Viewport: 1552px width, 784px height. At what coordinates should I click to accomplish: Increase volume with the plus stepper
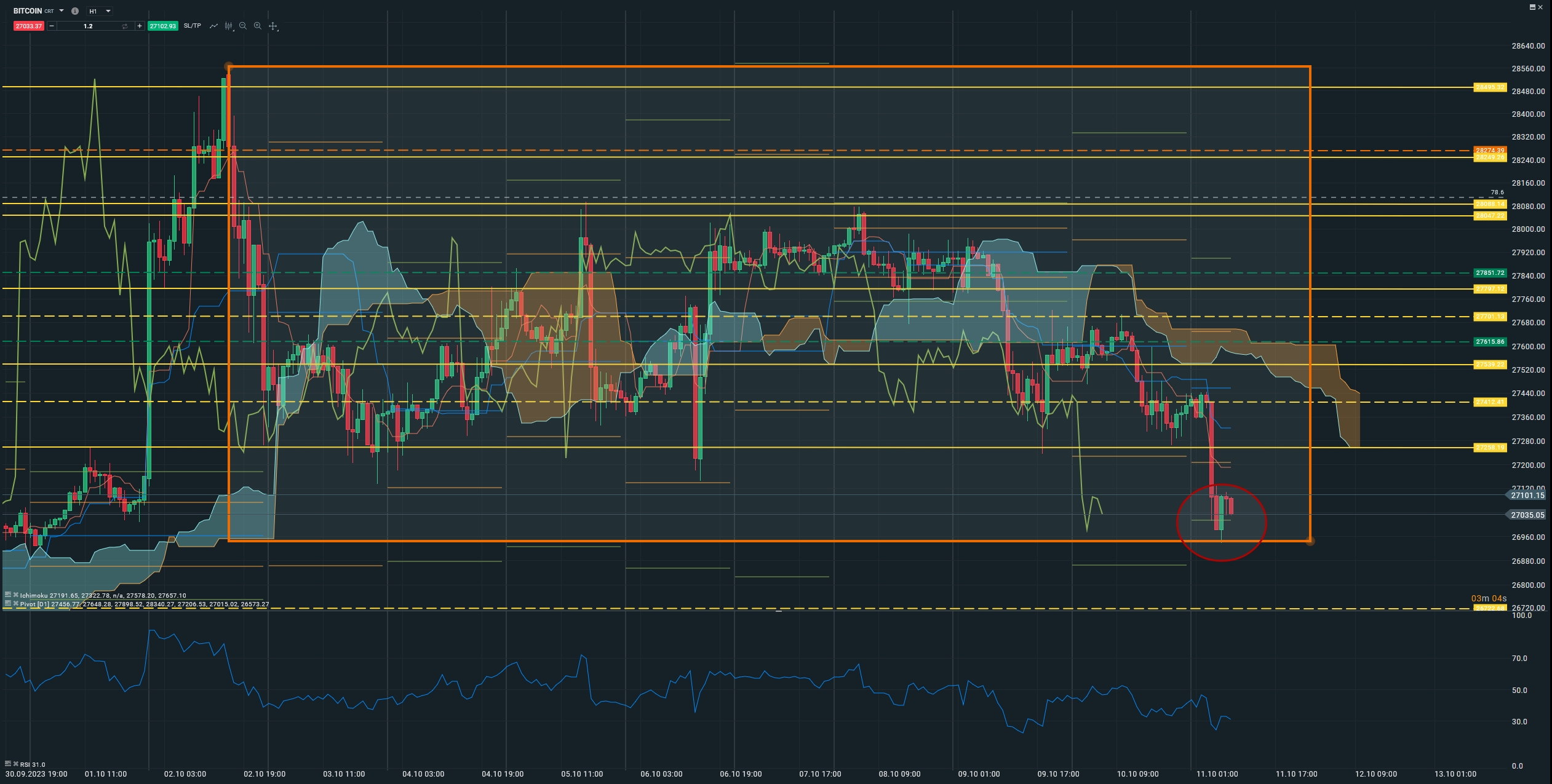click(x=140, y=26)
